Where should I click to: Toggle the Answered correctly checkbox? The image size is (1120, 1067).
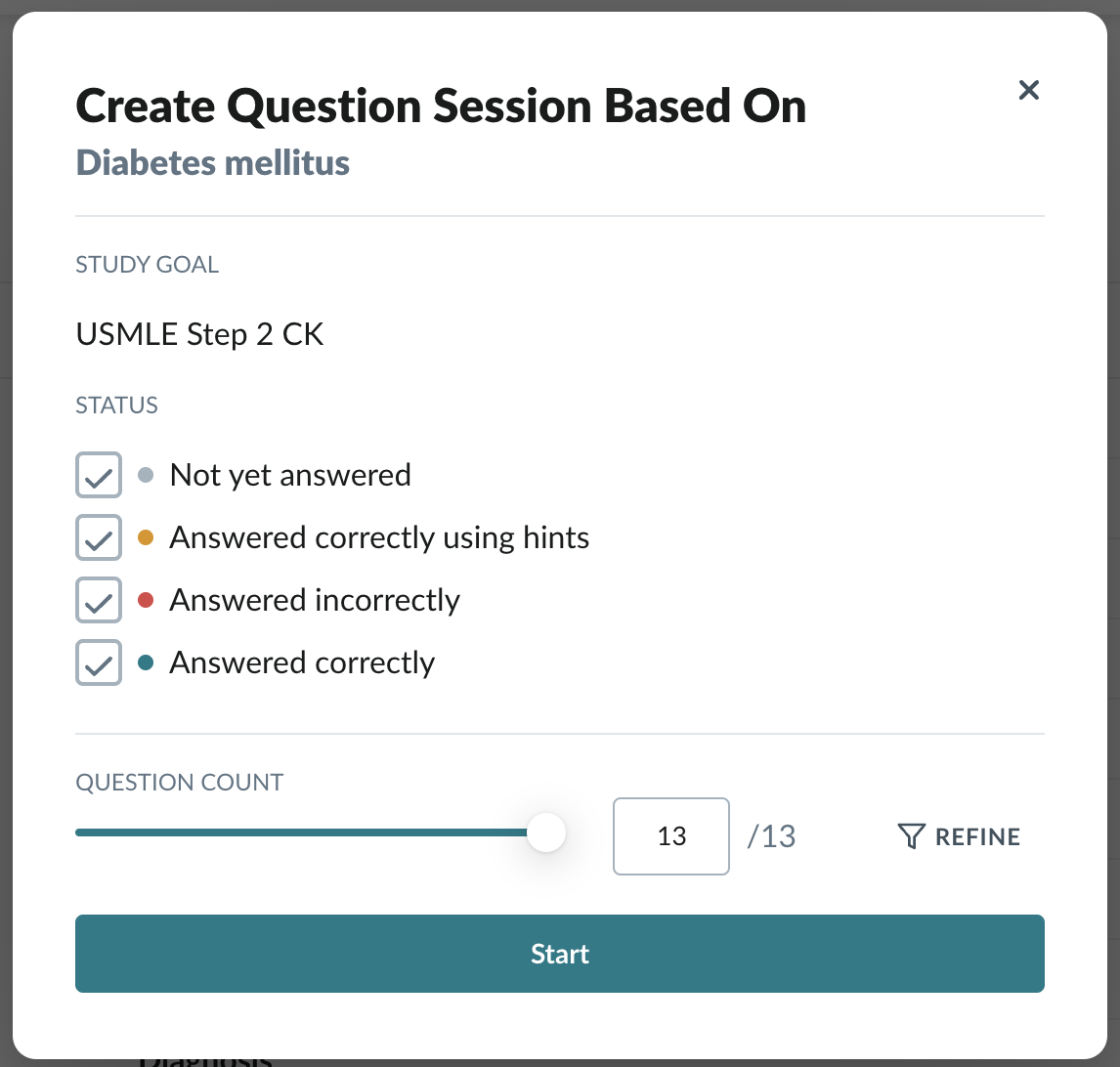coord(99,662)
